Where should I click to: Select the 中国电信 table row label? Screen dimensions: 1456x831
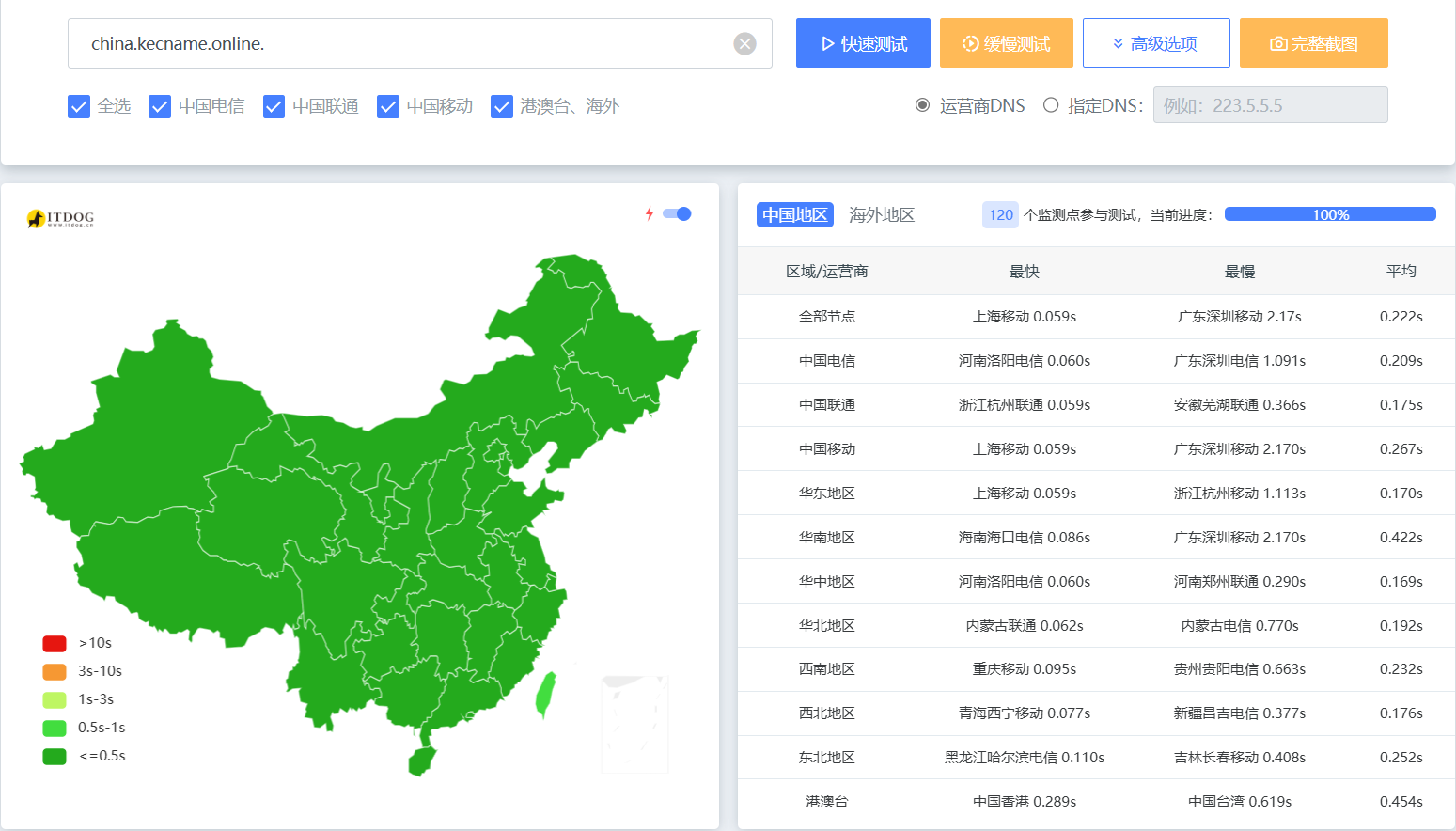point(827,361)
